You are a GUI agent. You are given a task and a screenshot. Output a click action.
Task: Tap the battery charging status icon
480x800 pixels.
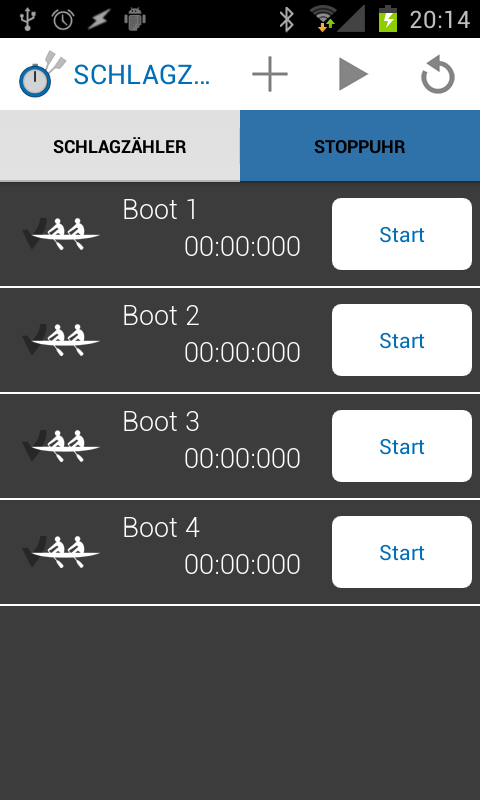[x=388, y=19]
